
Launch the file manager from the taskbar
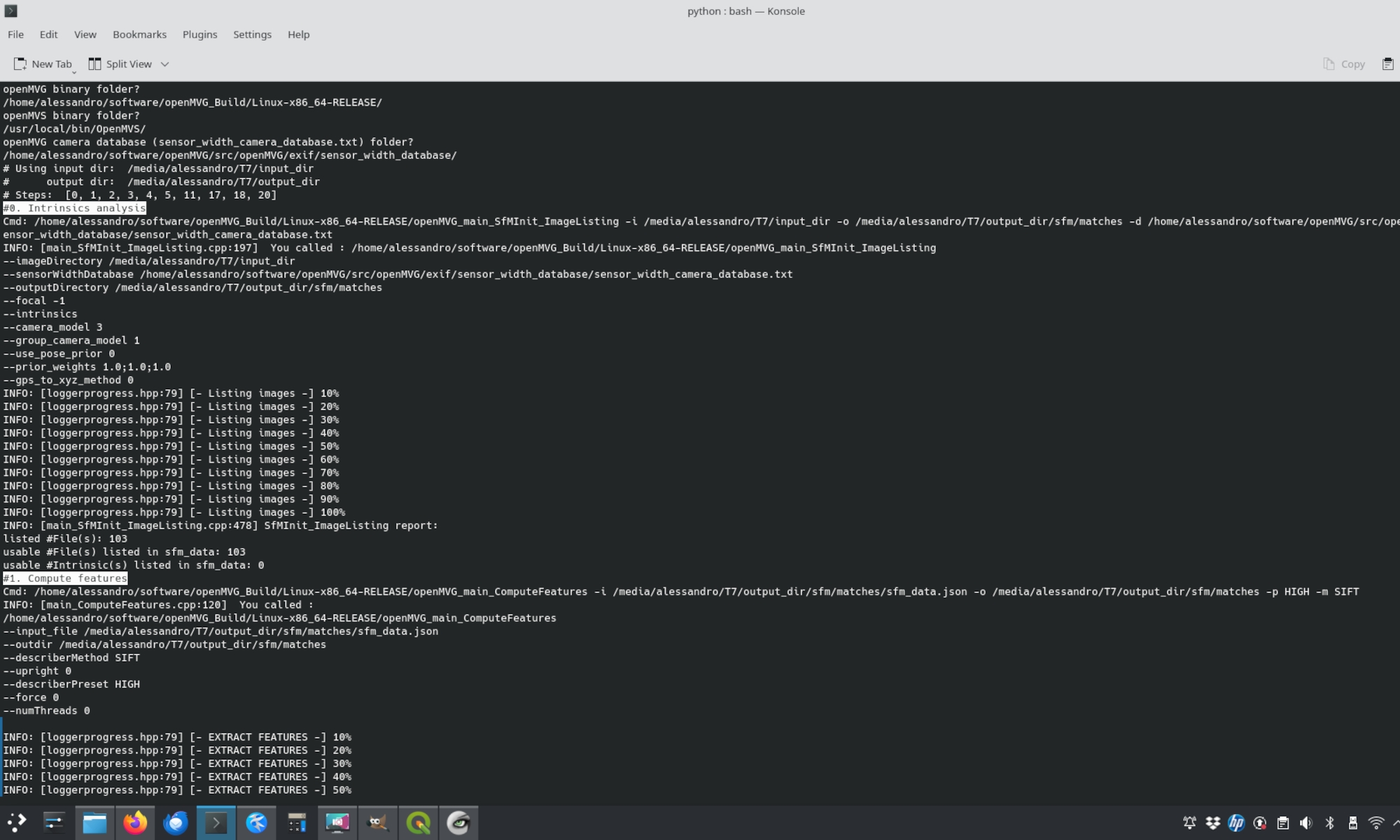click(x=94, y=822)
